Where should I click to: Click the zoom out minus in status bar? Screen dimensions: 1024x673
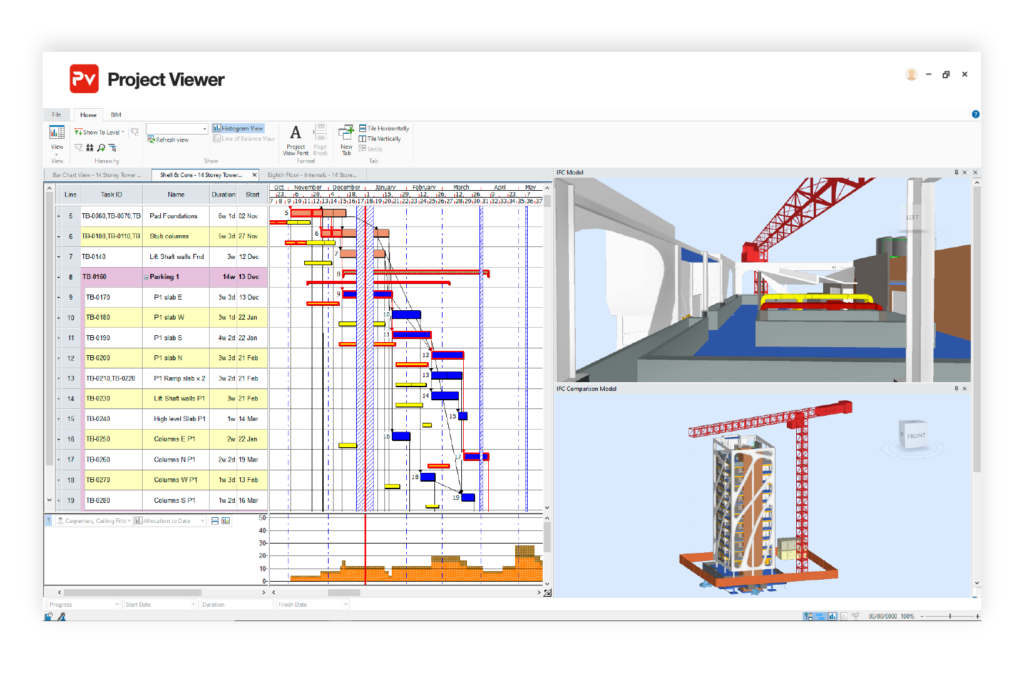click(922, 616)
